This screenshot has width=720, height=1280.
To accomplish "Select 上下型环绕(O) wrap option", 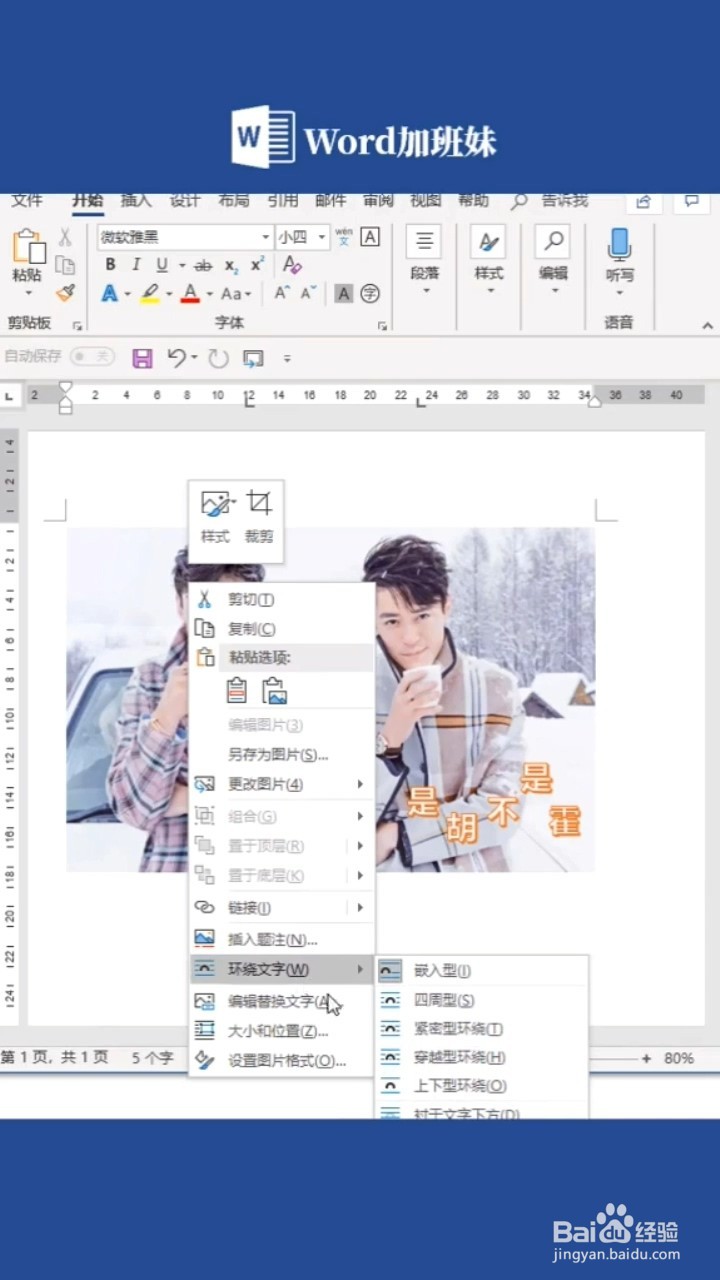I will (481, 1086).
